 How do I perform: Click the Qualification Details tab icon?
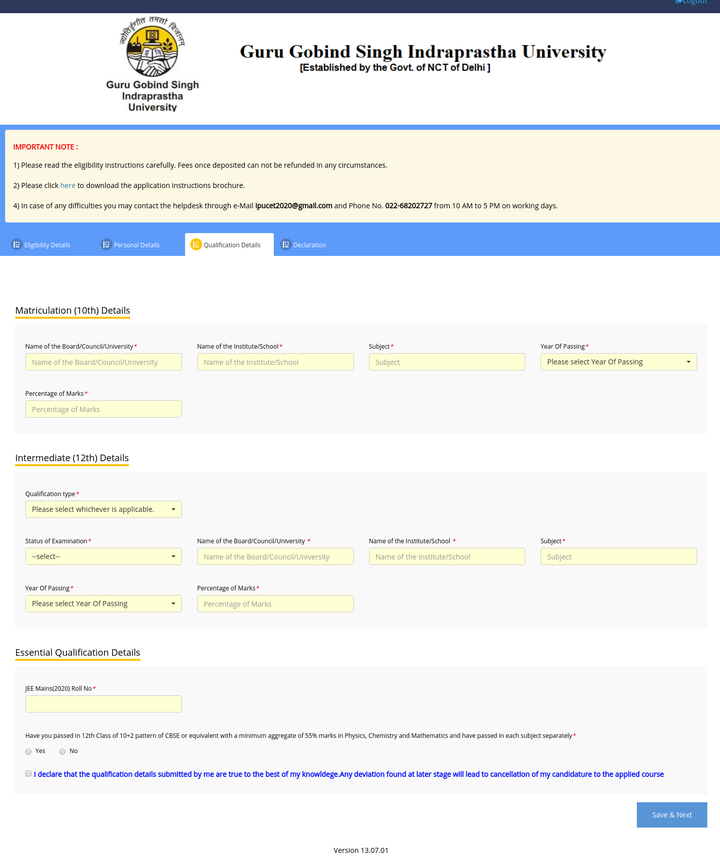click(x=196, y=245)
